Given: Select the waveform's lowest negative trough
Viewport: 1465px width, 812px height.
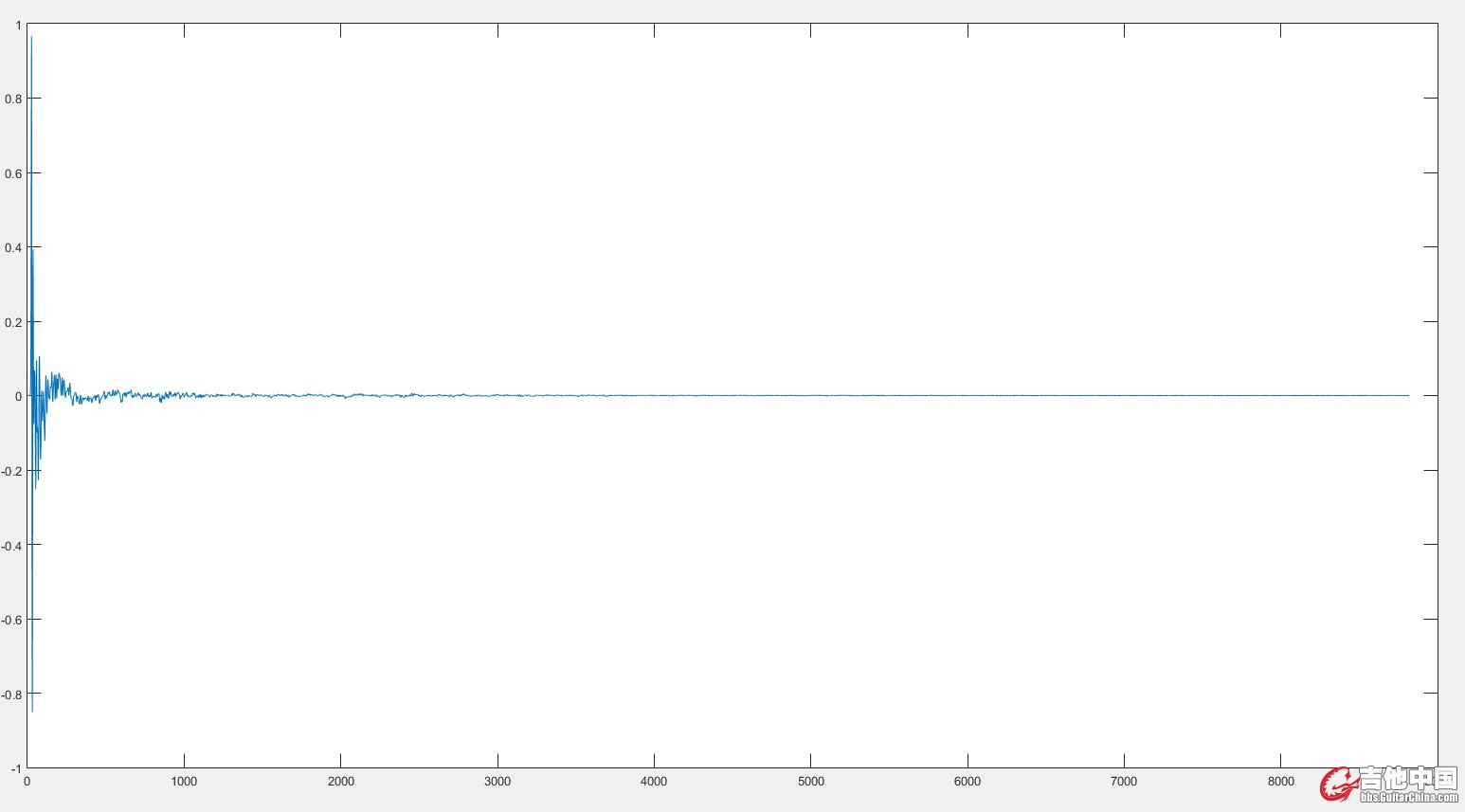Looking at the screenshot, I should click(x=32, y=710).
